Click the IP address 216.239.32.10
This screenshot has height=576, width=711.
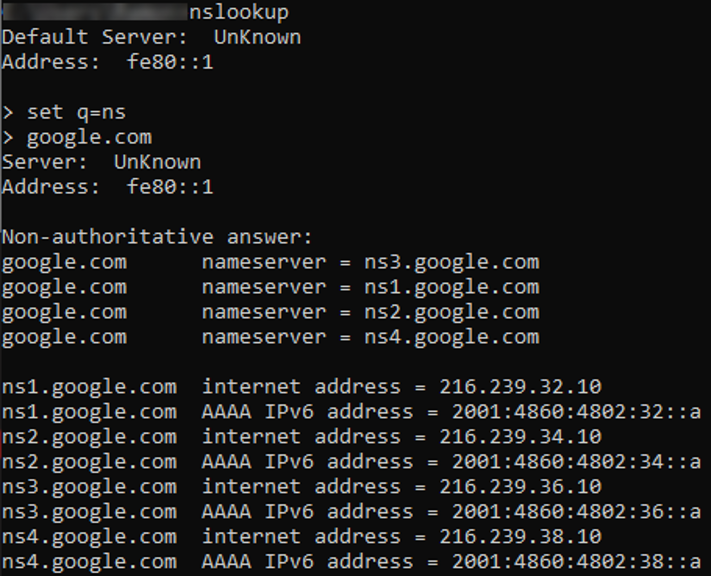pyautogui.click(x=520, y=387)
